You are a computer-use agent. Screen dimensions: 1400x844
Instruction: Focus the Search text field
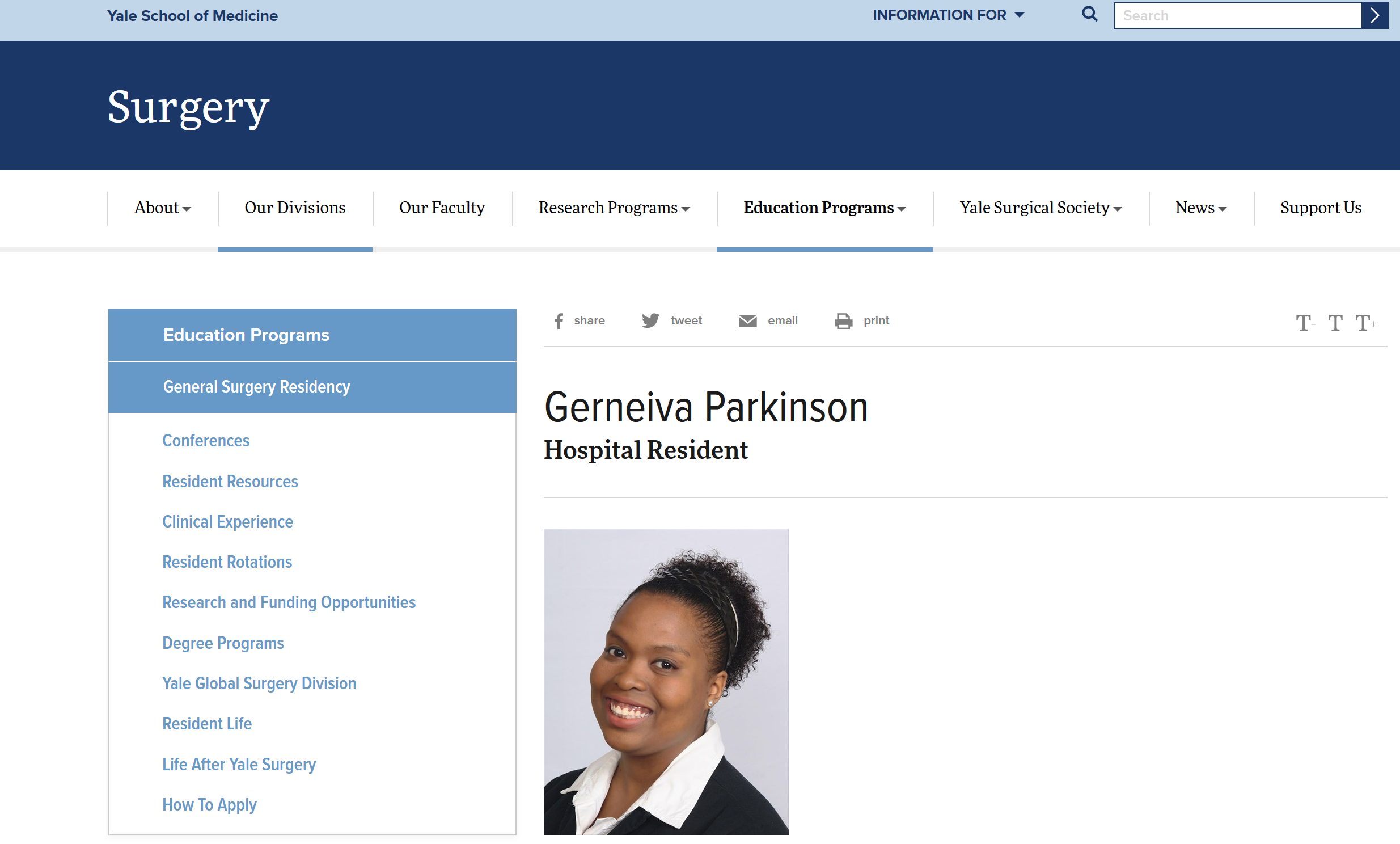tap(1237, 15)
